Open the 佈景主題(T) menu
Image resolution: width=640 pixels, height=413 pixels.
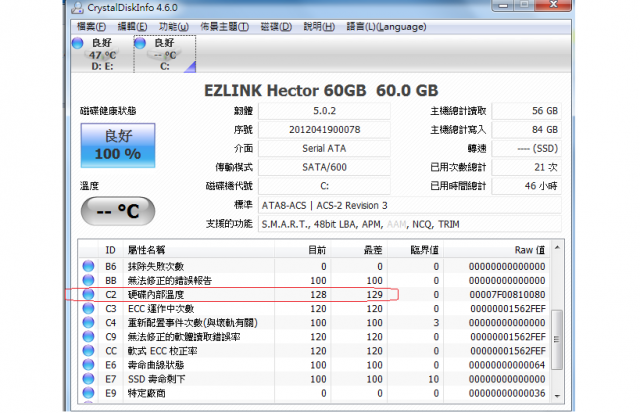point(224,27)
